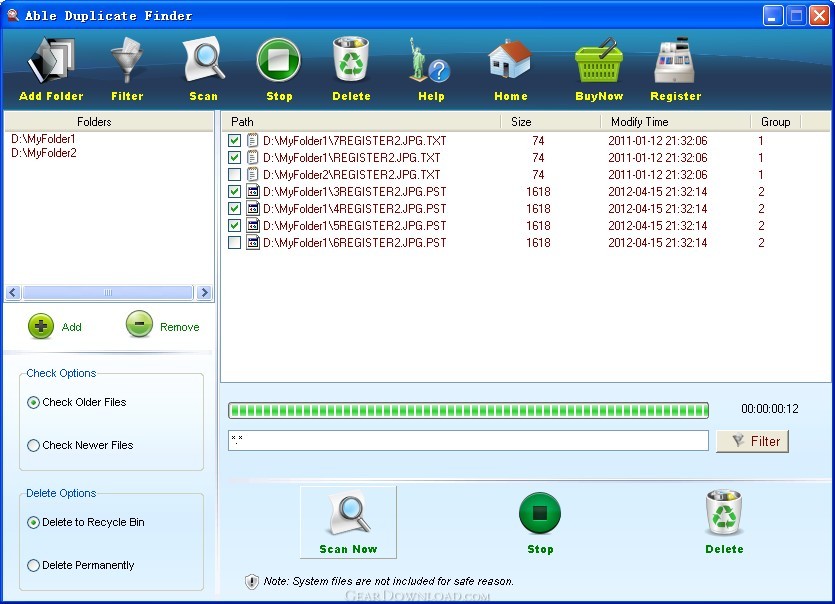Maximize the Able Duplicate Finder window

(x=796, y=15)
